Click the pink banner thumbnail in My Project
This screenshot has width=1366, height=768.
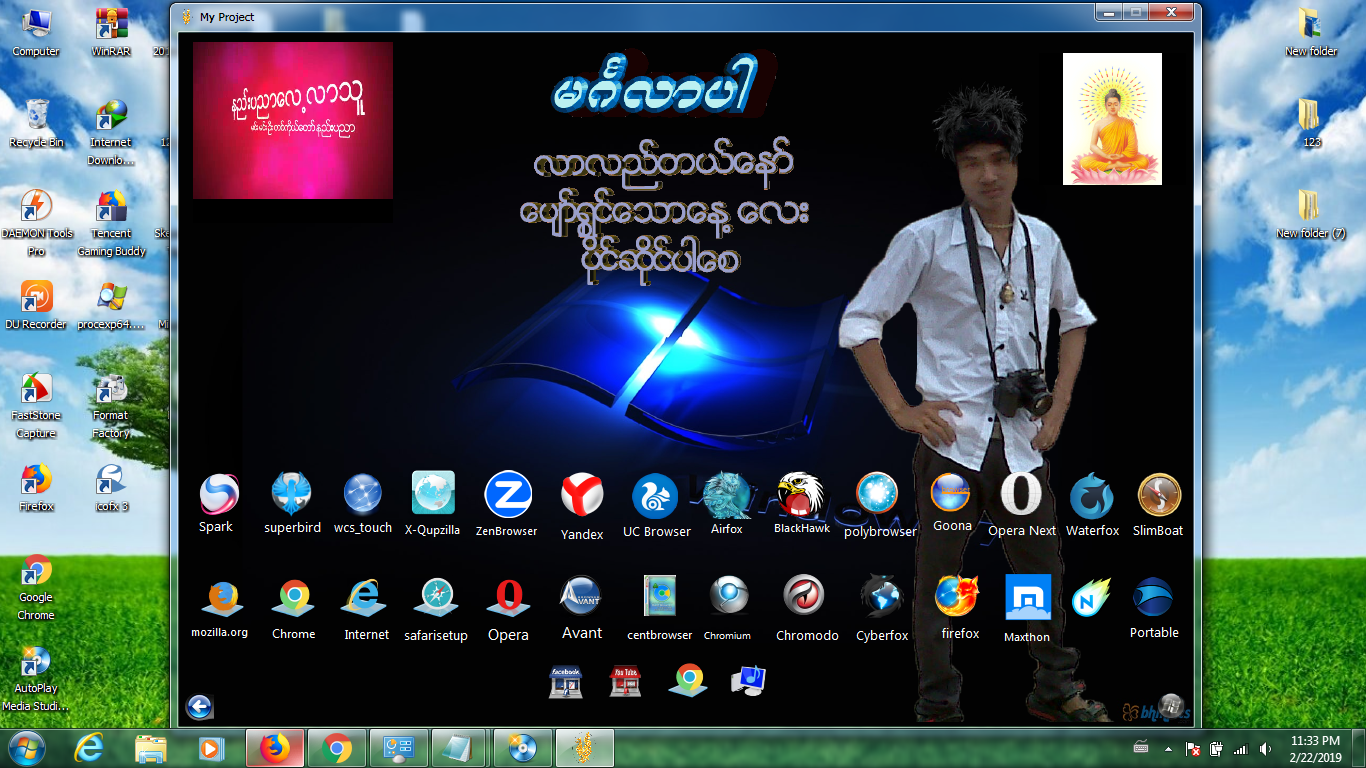(x=293, y=120)
